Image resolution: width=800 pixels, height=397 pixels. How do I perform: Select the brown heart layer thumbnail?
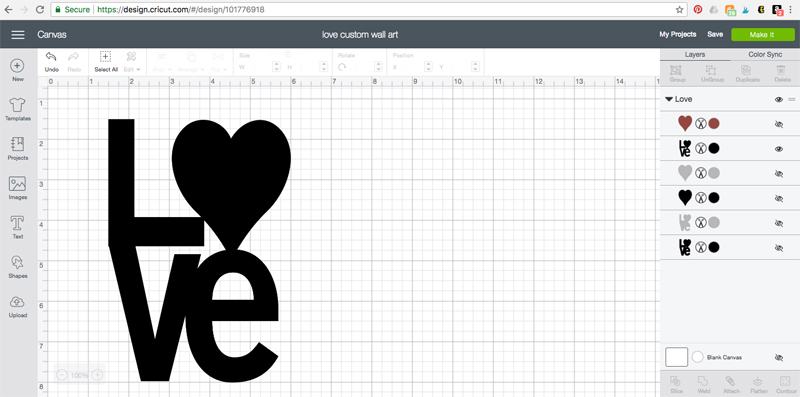click(685, 123)
